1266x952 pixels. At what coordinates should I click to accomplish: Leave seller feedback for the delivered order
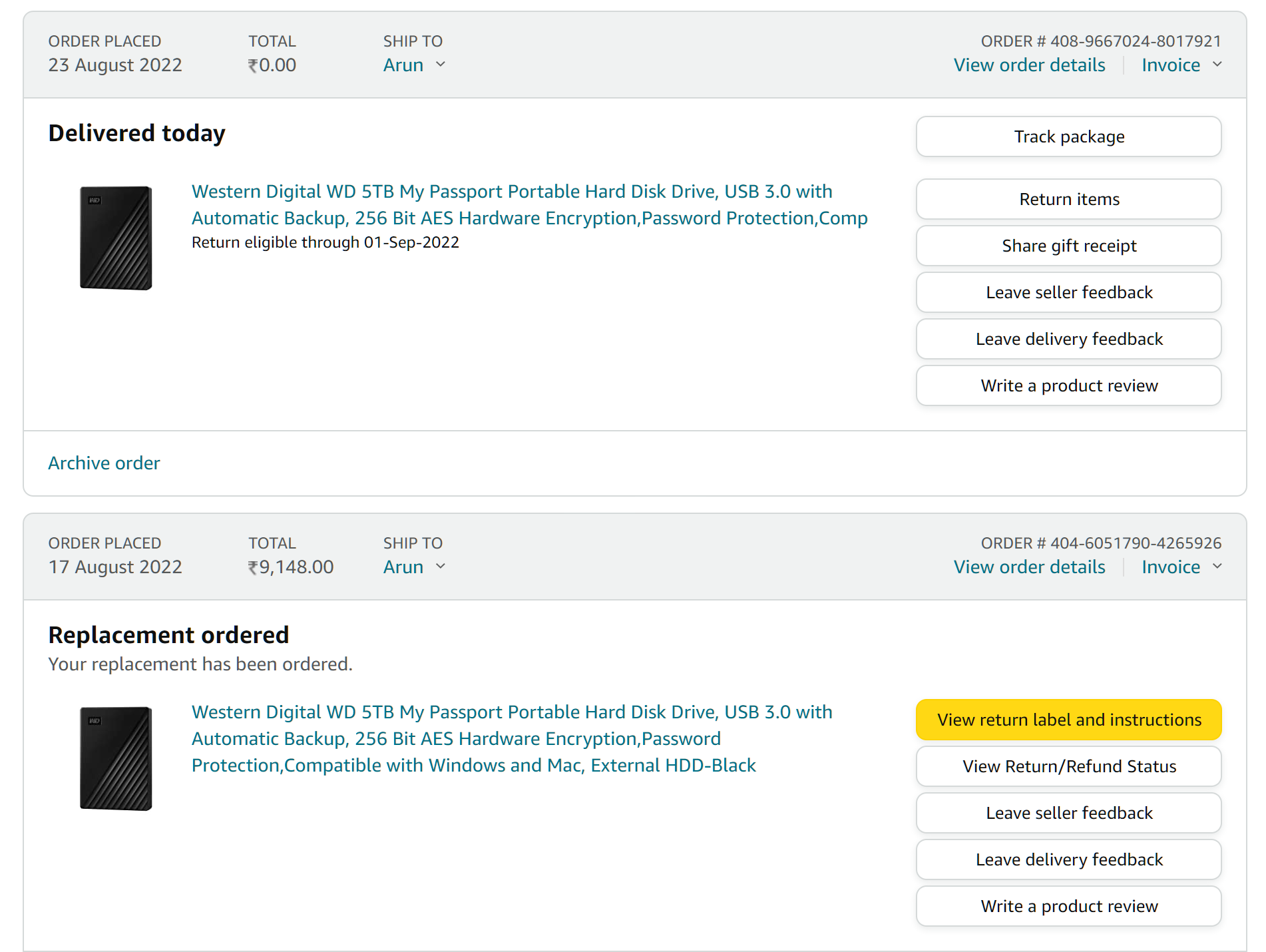(x=1068, y=292)
